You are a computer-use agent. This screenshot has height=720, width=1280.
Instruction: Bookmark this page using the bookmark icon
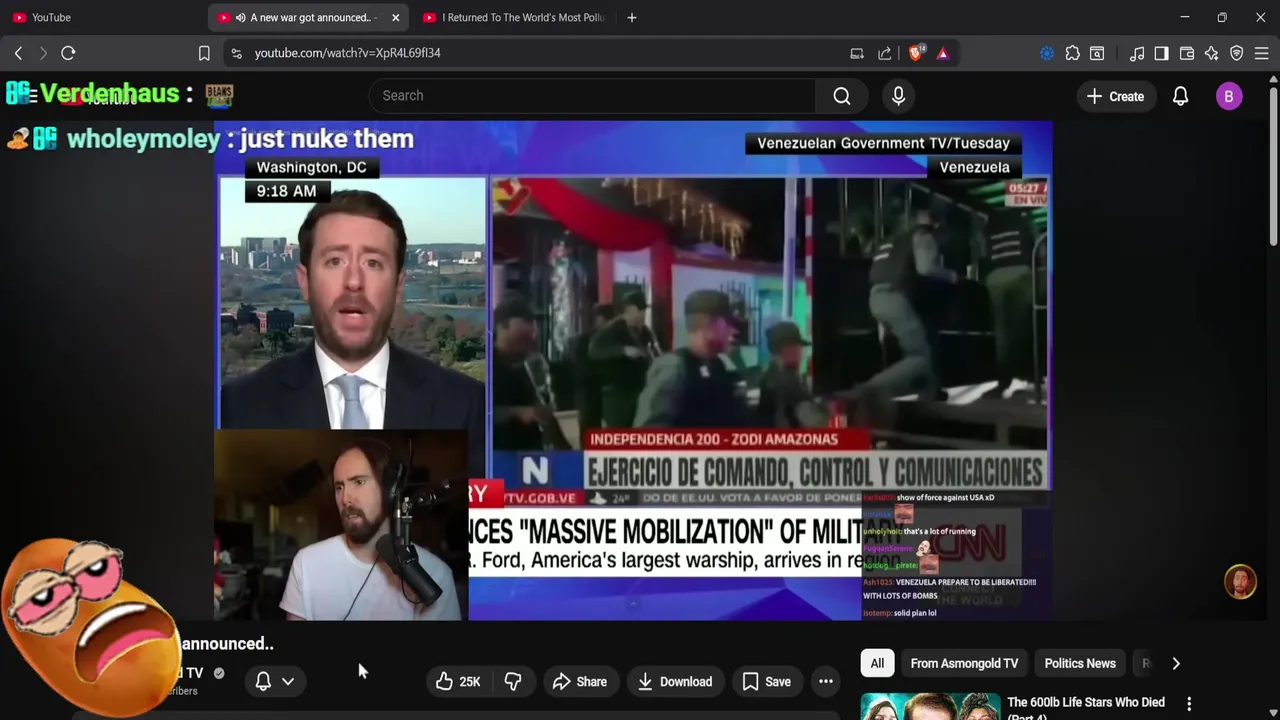coord(204,53)
